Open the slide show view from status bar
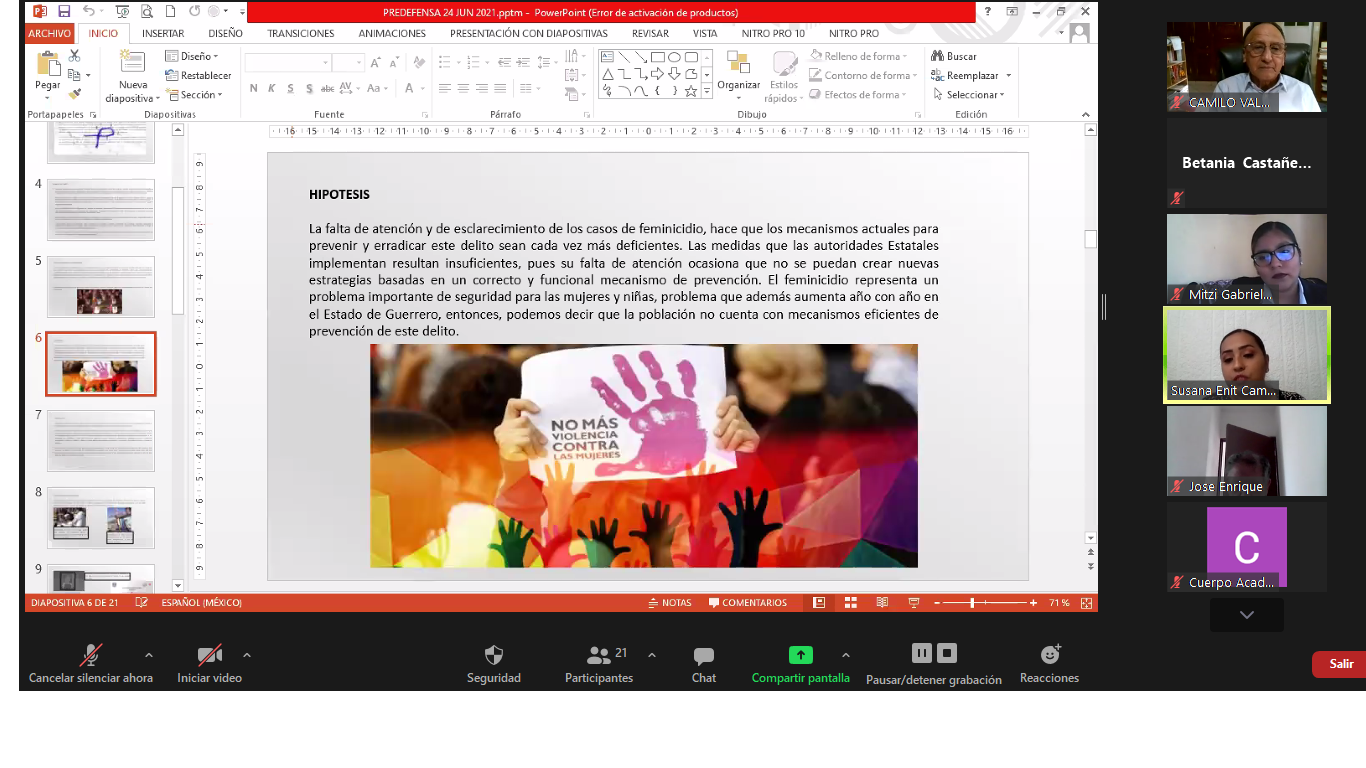 click(913, 602)
